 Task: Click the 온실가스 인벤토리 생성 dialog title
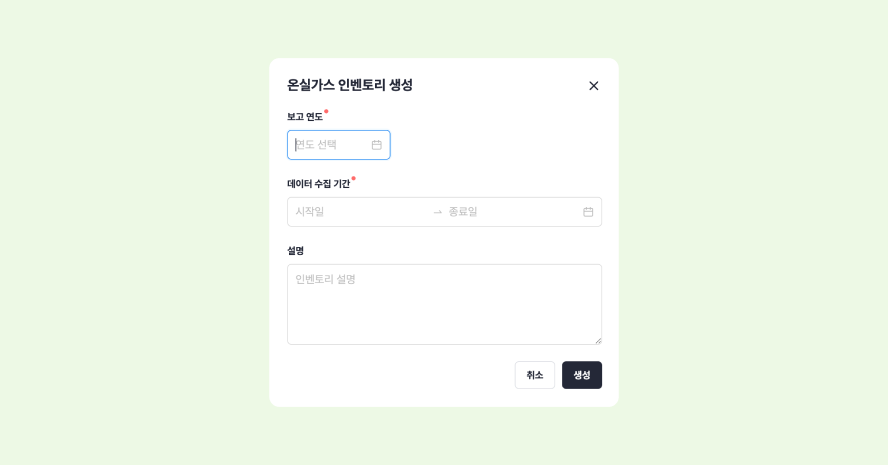coord(349,85)
